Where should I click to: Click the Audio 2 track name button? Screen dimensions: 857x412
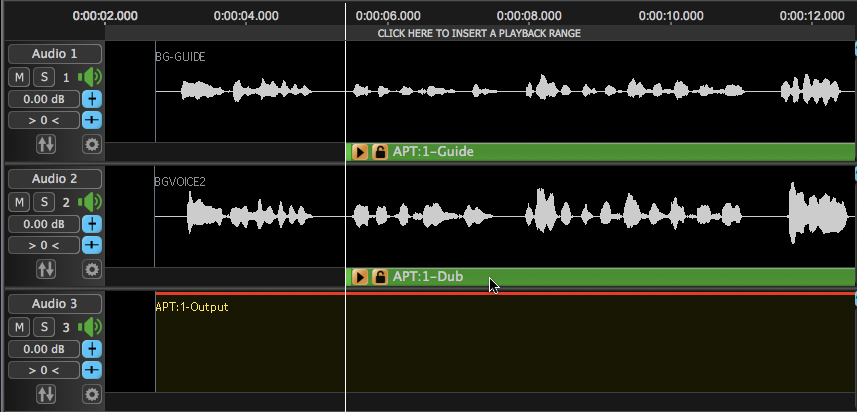coord(55,179)
